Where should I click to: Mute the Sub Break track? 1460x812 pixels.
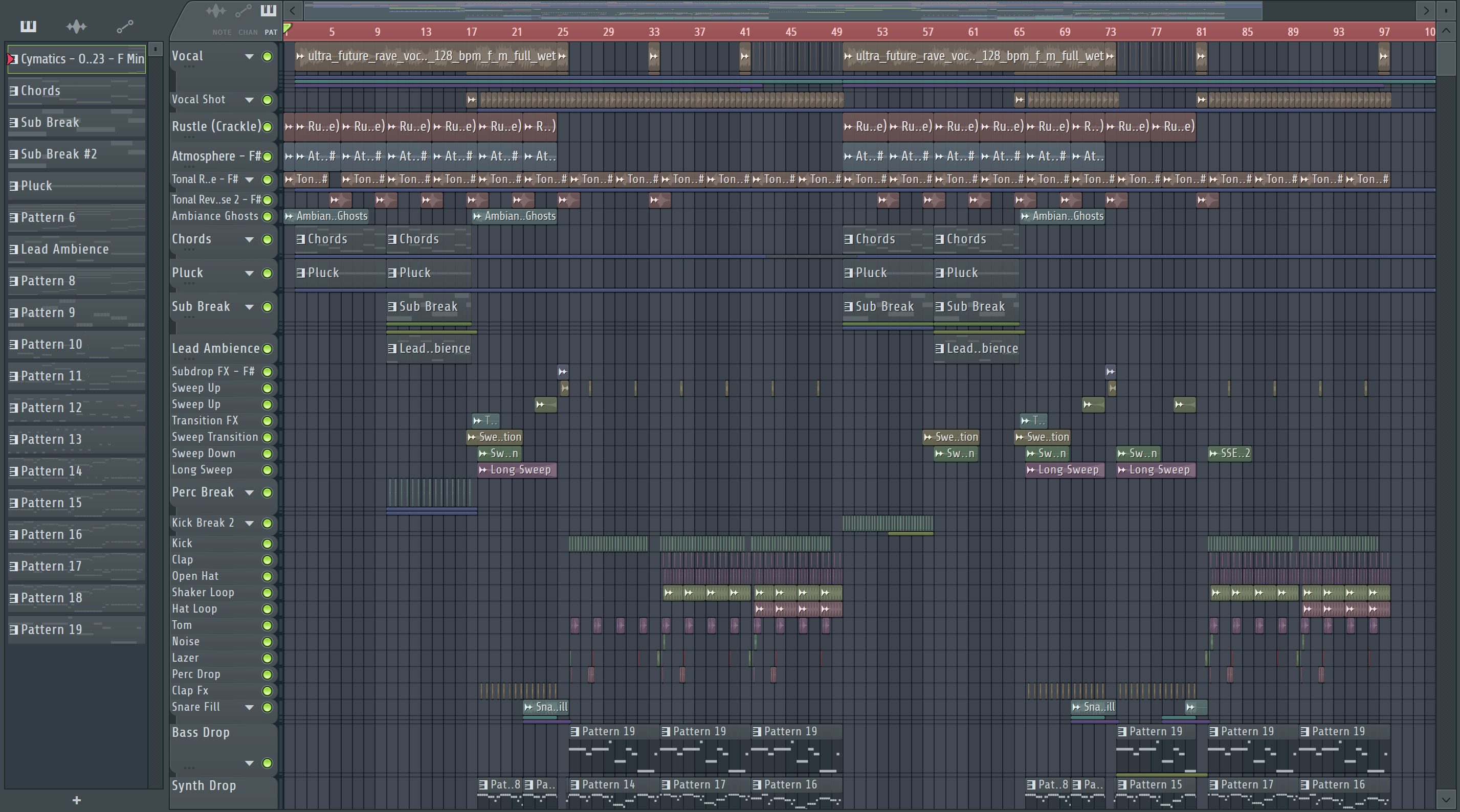[267, 307]
